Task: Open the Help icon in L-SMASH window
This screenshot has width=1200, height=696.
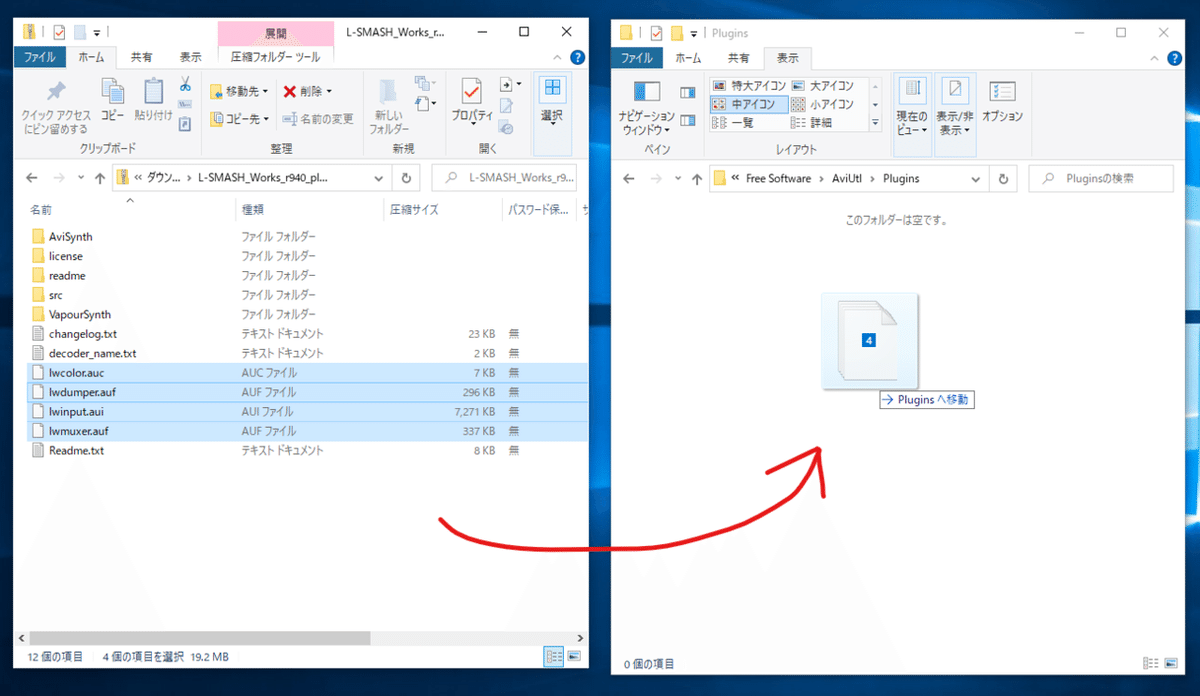Action: pyautogui.click(x=577, y=58)
